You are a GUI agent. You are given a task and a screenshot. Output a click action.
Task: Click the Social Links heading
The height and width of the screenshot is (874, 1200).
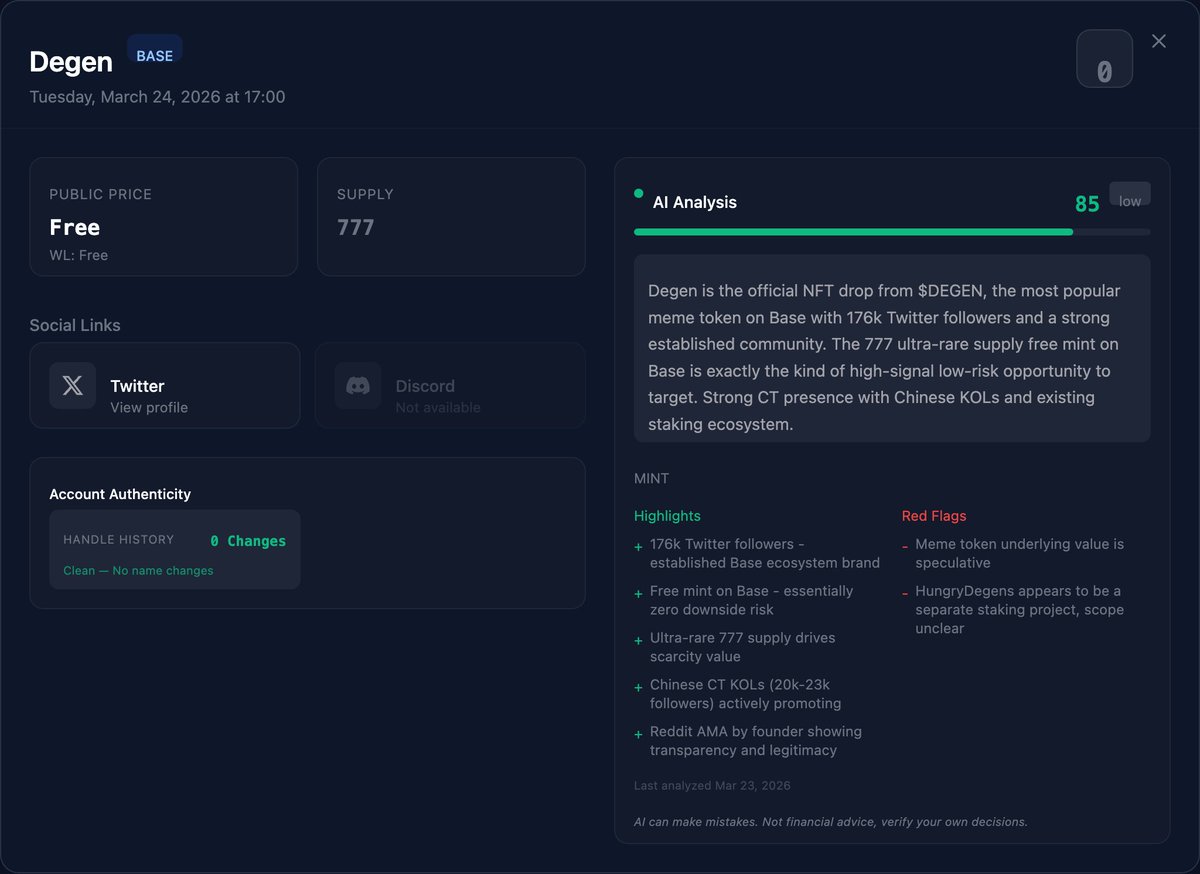[x=75, y=325]
